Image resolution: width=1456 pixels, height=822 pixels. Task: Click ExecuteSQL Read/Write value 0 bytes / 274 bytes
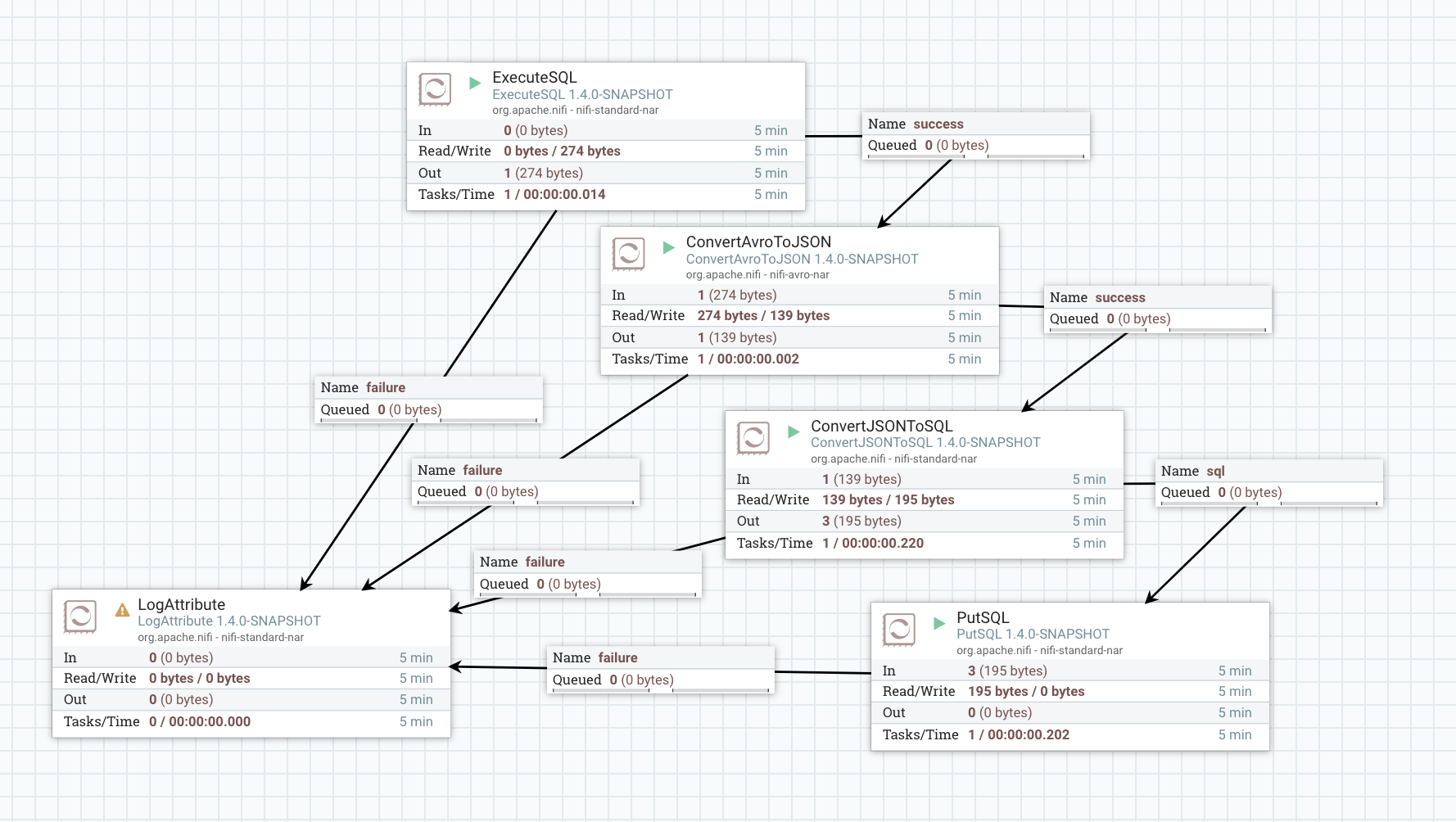coord(562,151)
